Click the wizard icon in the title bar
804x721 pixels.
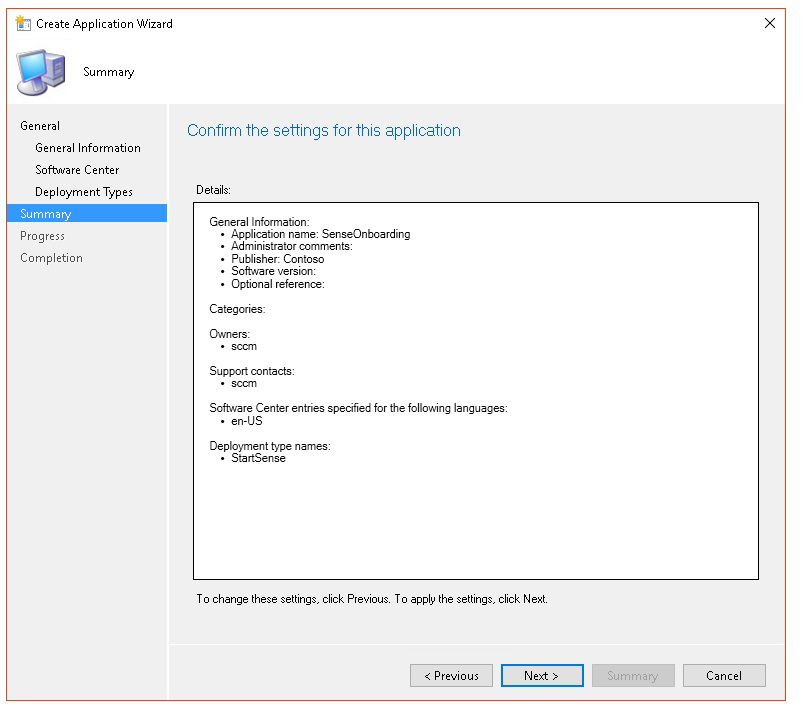tap(23, 23)
